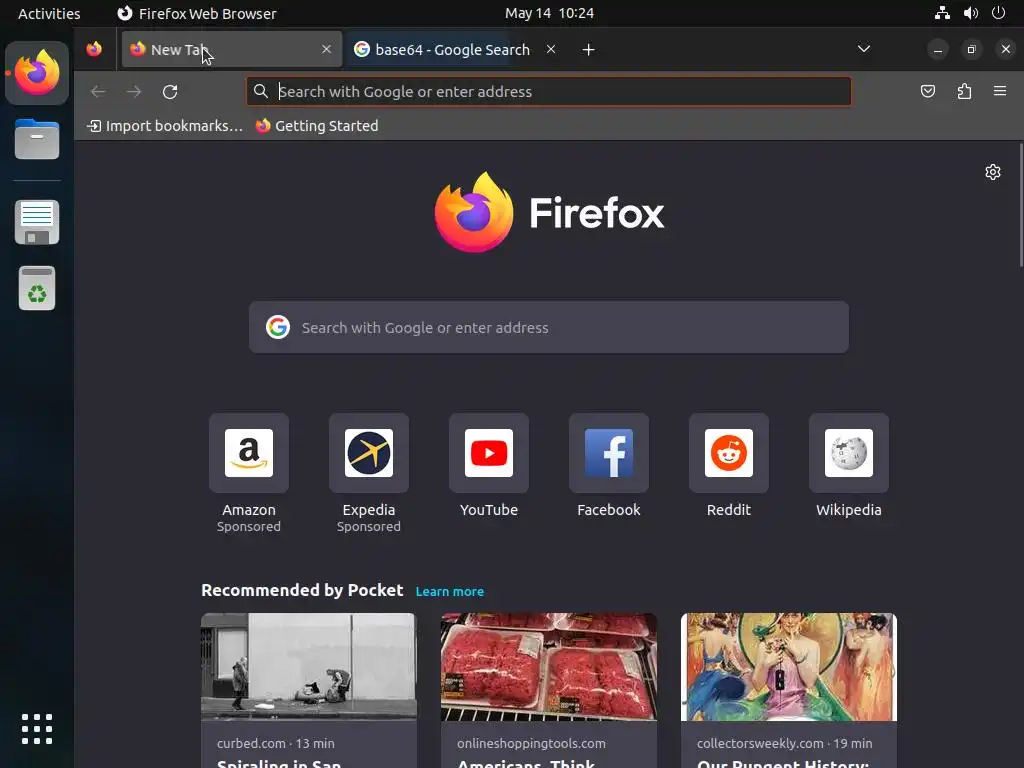Click the Firefox logo on page
The width and height of the screenshot is (1024, 768).
click(x=549, y=212)
